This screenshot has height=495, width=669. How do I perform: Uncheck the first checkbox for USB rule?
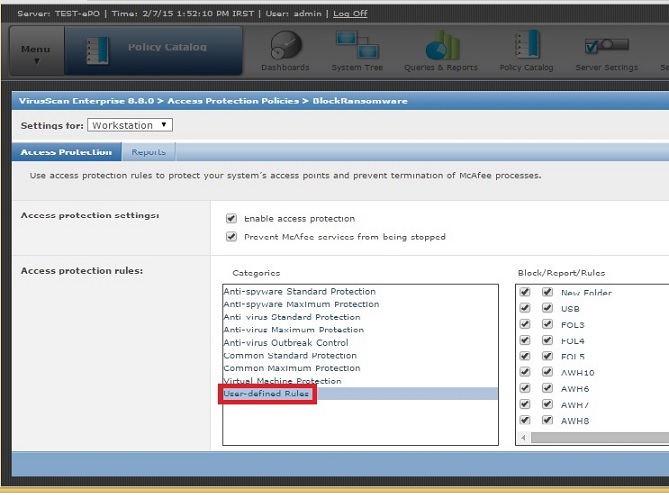click(526, 309)
